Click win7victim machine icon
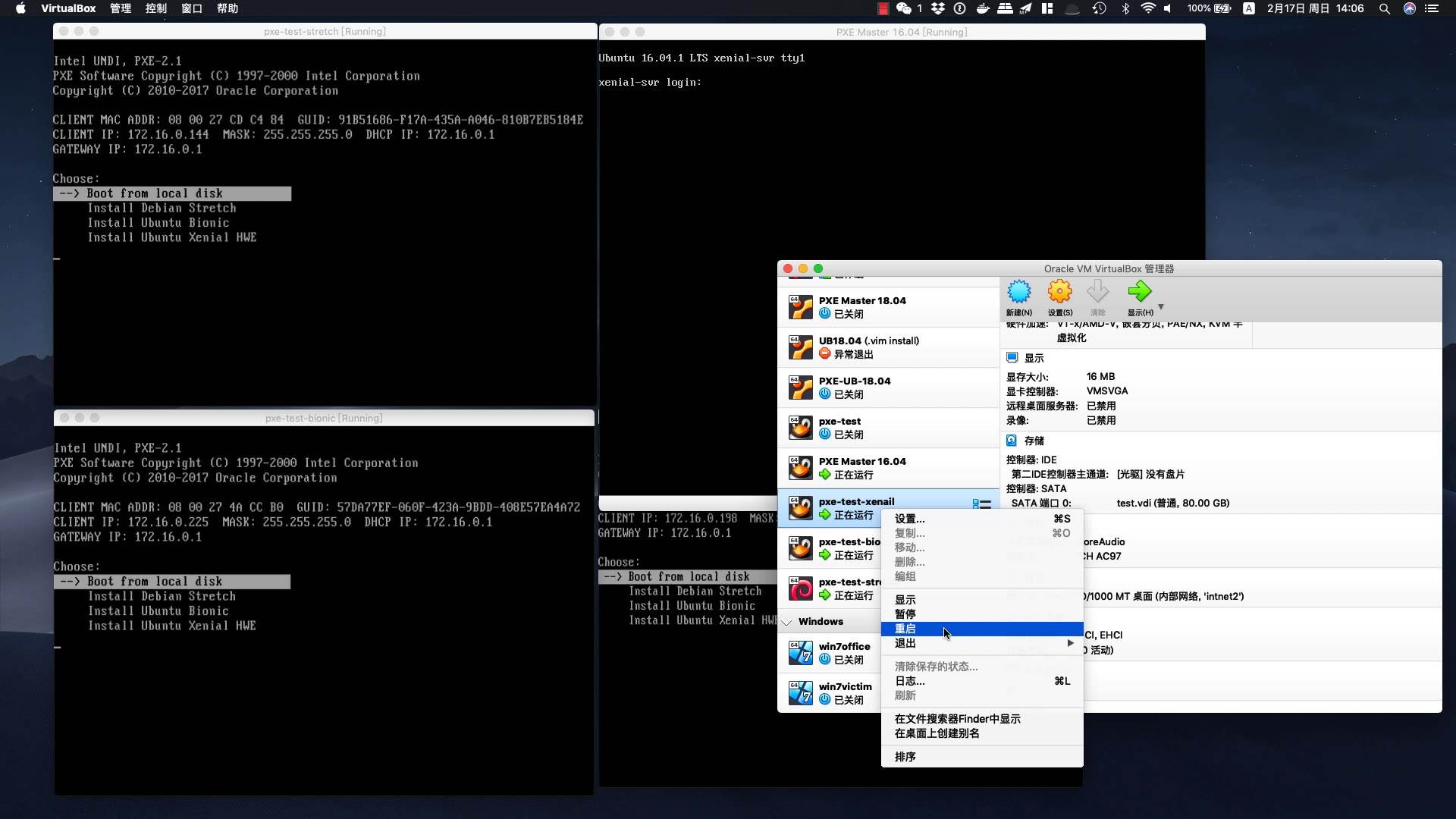This screenshot has width=1456, height=819. [800, 692]
